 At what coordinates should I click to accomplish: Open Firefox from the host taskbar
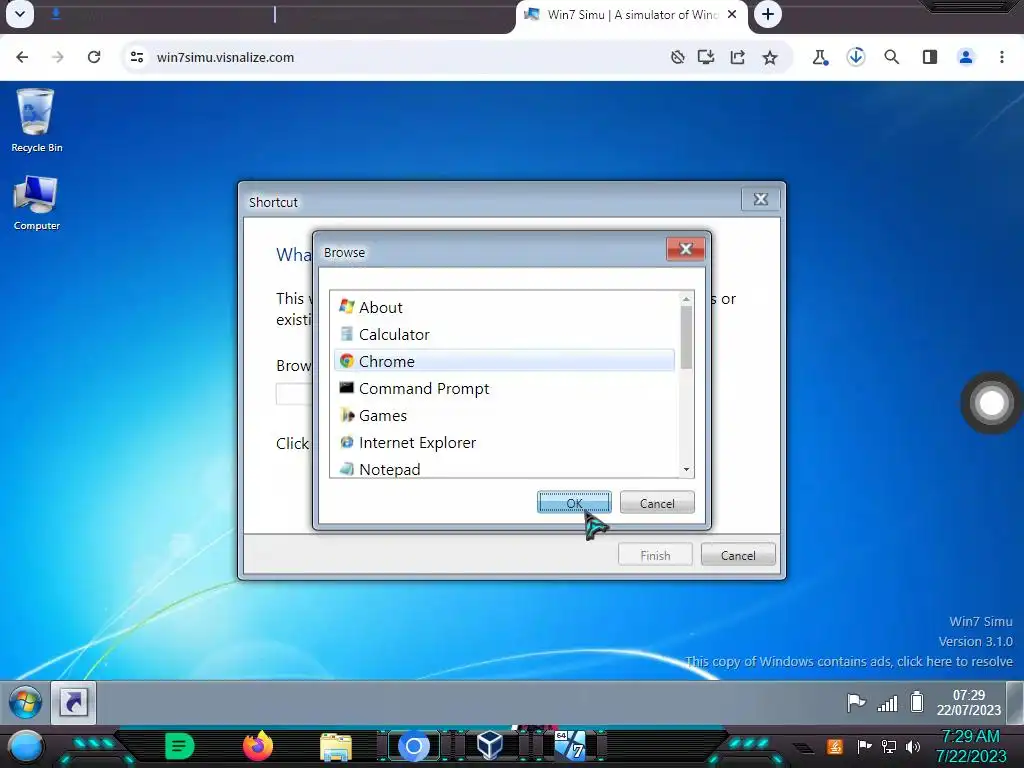coord(257,746)
